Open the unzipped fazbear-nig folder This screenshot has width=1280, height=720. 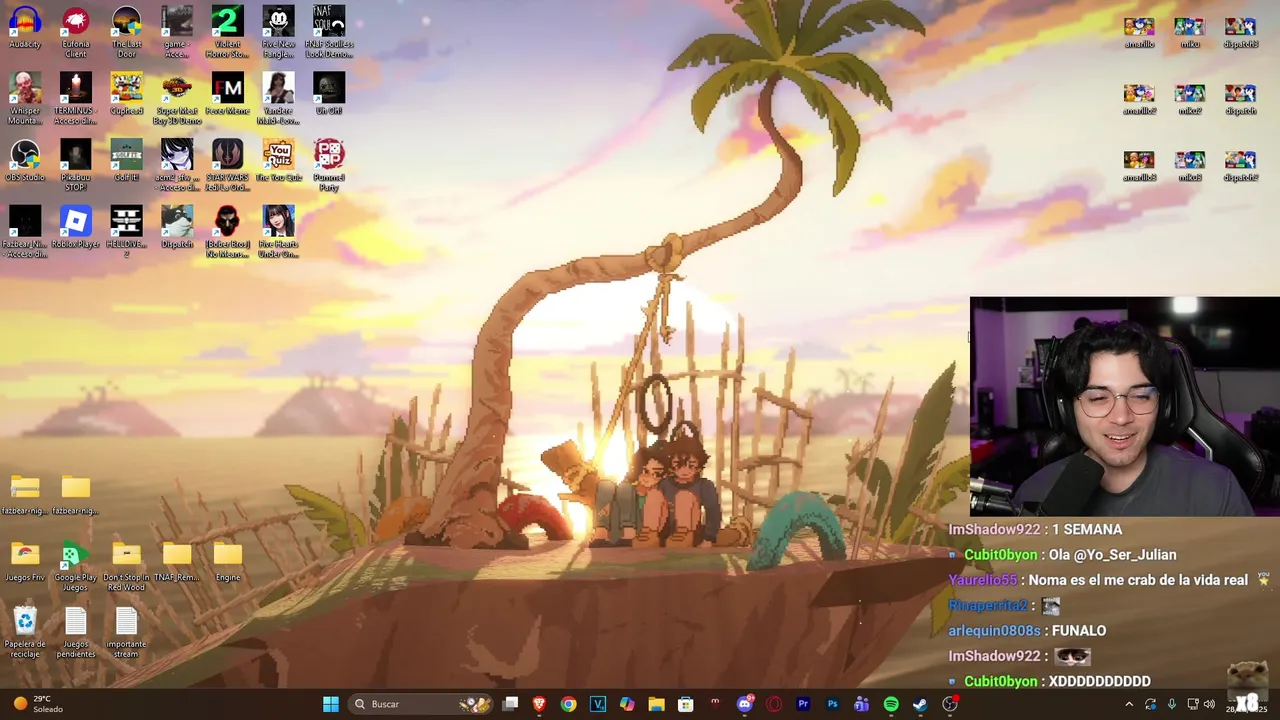(75, 495)
